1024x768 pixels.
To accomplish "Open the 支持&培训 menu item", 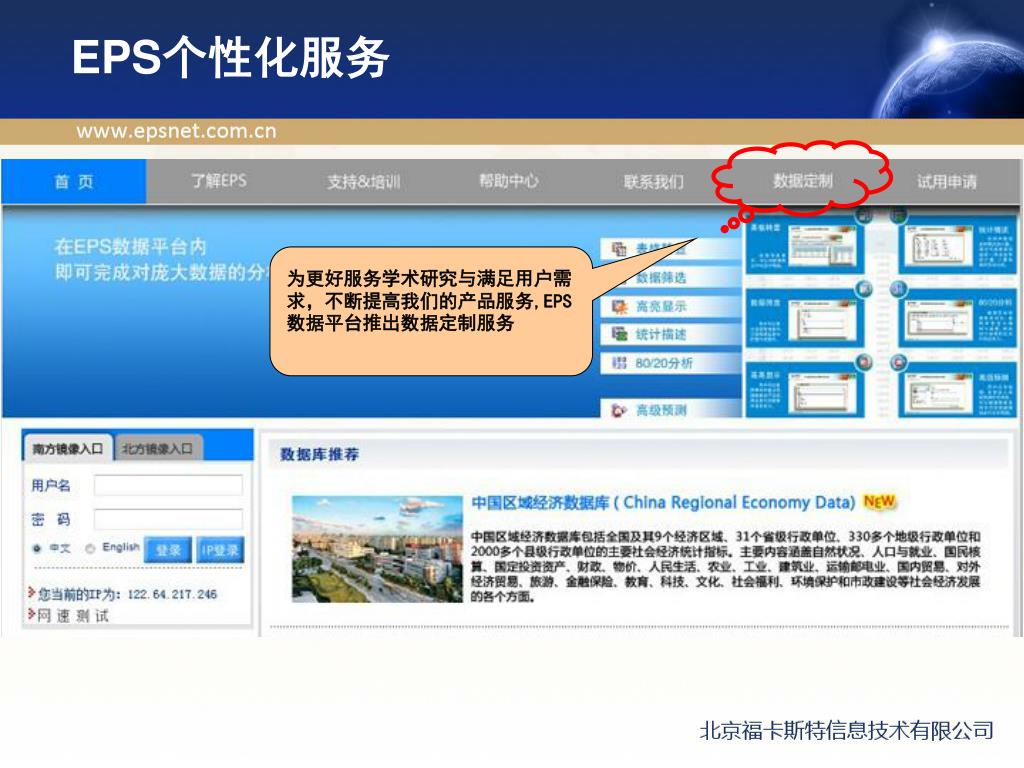I will (x=364, y=182).
